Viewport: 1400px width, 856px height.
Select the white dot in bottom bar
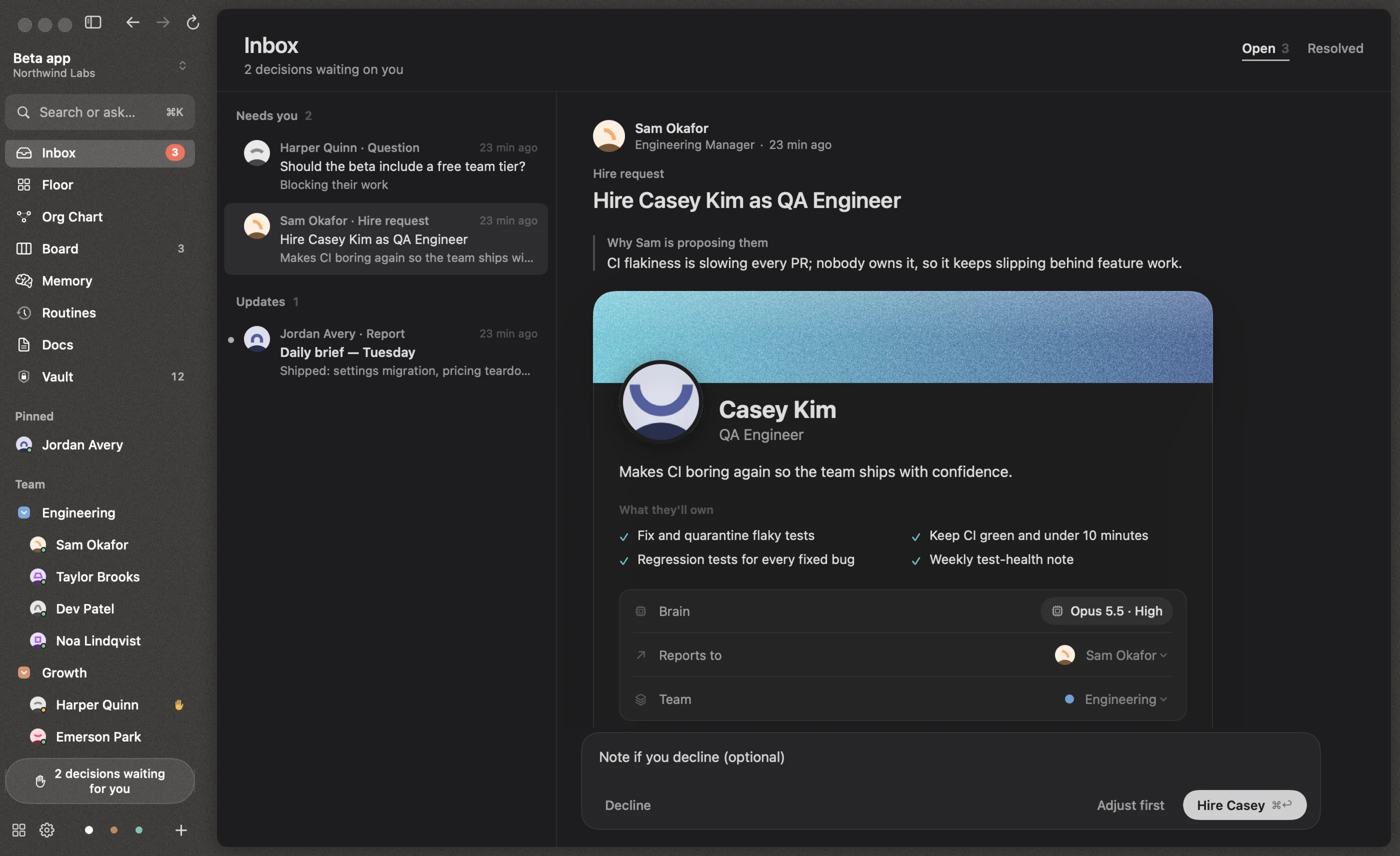pyautogui.click(x=88, y=830)
